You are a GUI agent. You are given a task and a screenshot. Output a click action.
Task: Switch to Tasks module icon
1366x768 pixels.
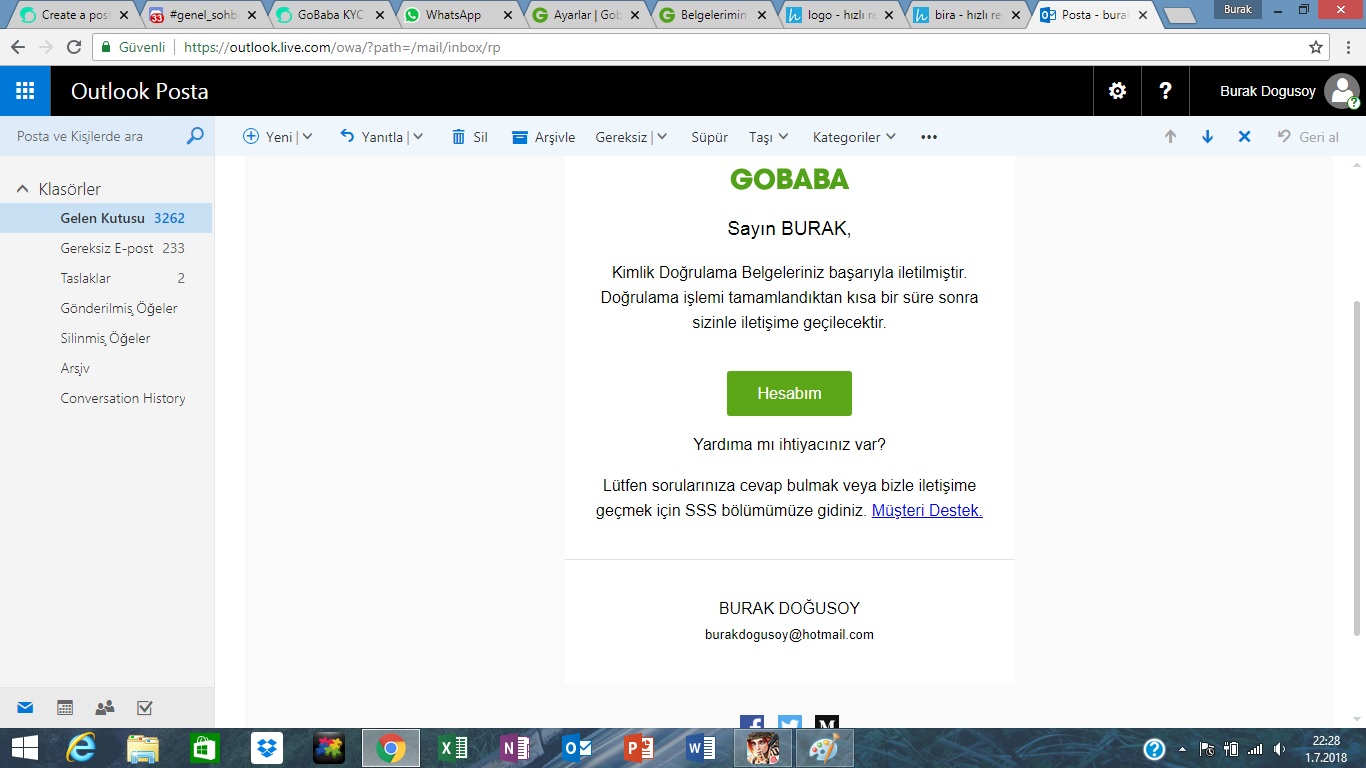144,708
